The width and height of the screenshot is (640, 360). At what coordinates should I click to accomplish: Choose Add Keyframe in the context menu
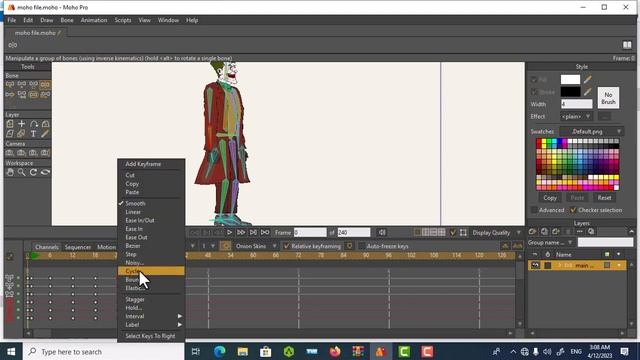151,164
